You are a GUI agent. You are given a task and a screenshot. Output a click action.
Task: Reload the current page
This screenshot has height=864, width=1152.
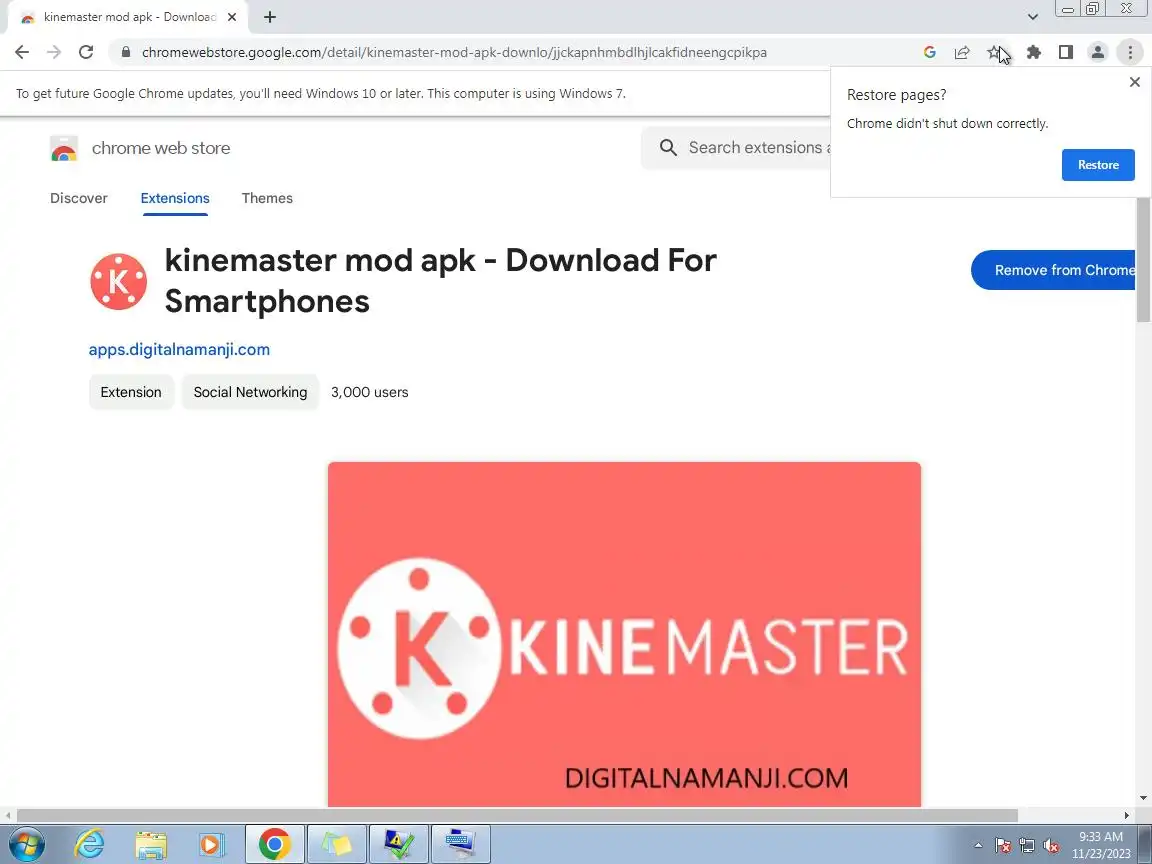(x=86, y=52)
